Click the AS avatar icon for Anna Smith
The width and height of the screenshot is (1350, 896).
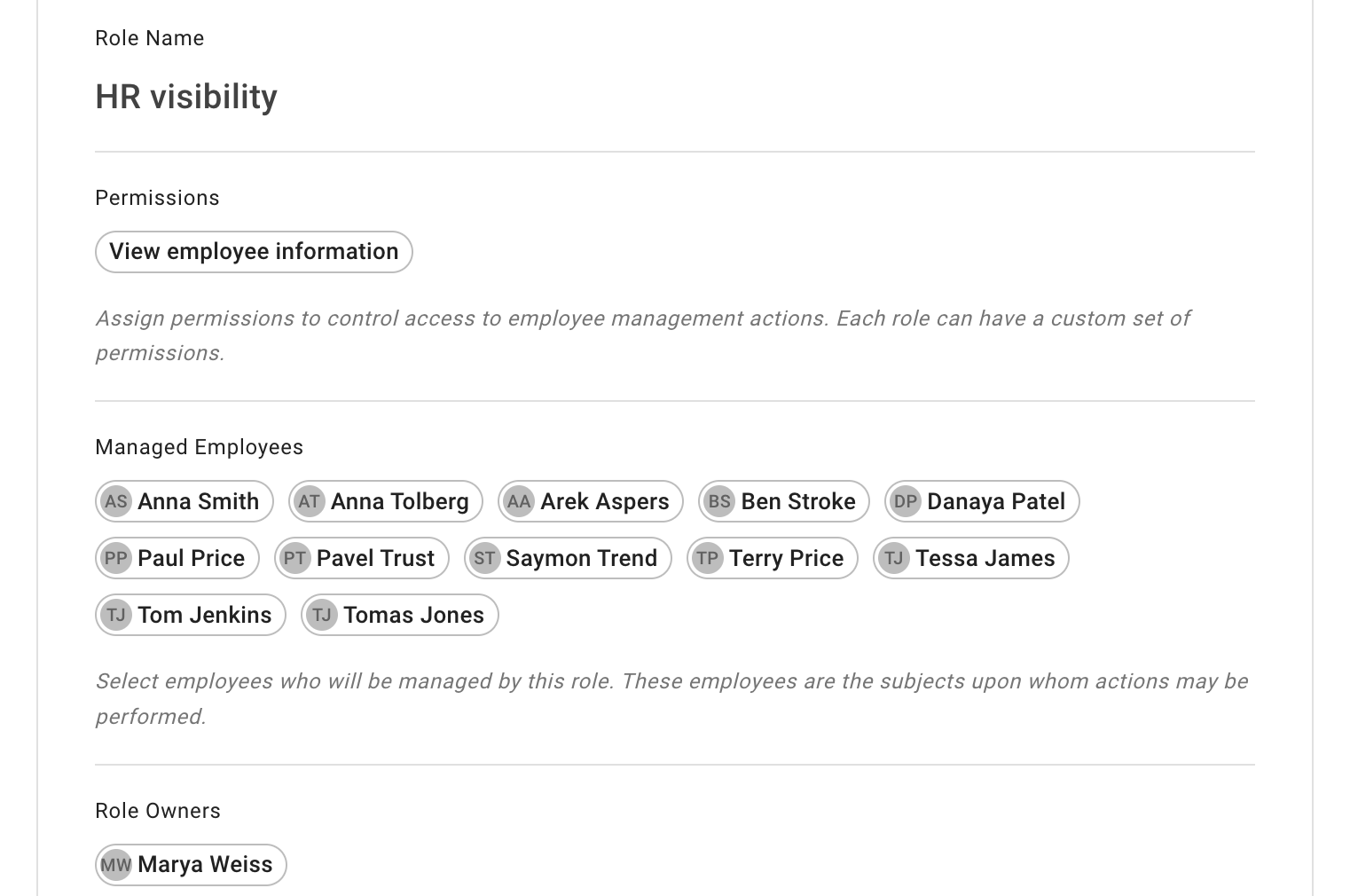click(116, 501)
